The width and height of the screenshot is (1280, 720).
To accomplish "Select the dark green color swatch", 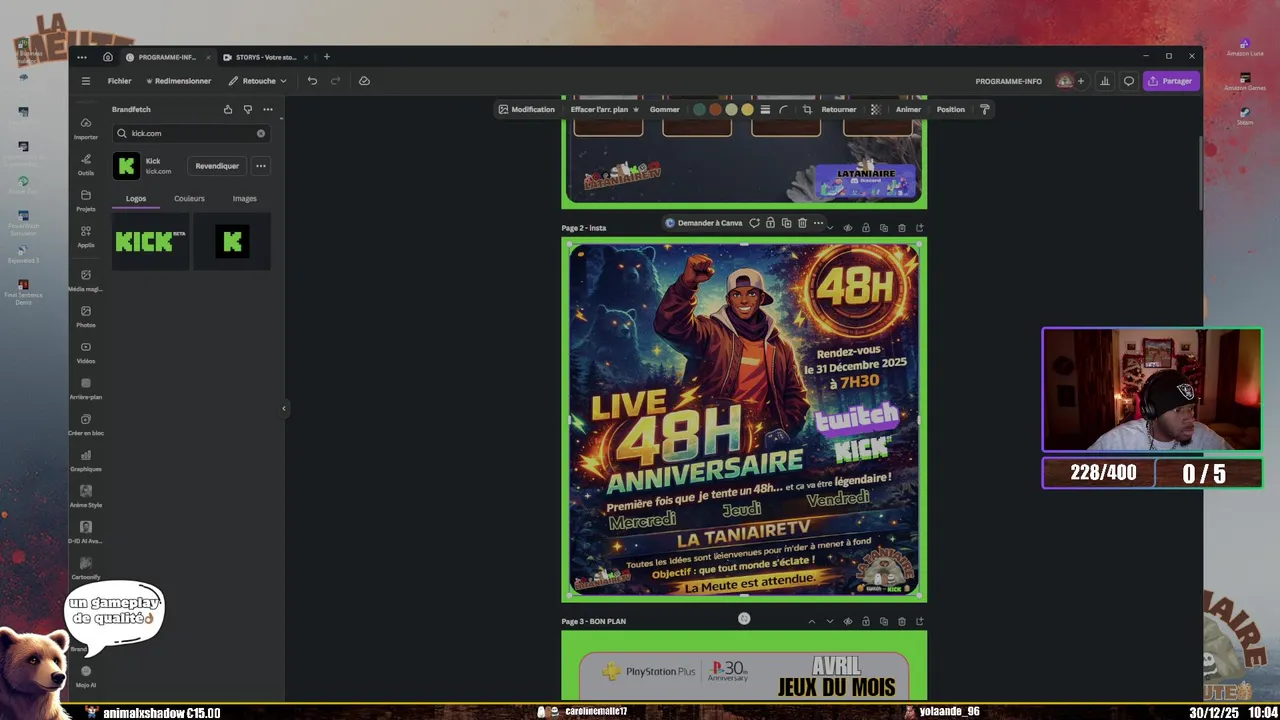I will (699, 109).
